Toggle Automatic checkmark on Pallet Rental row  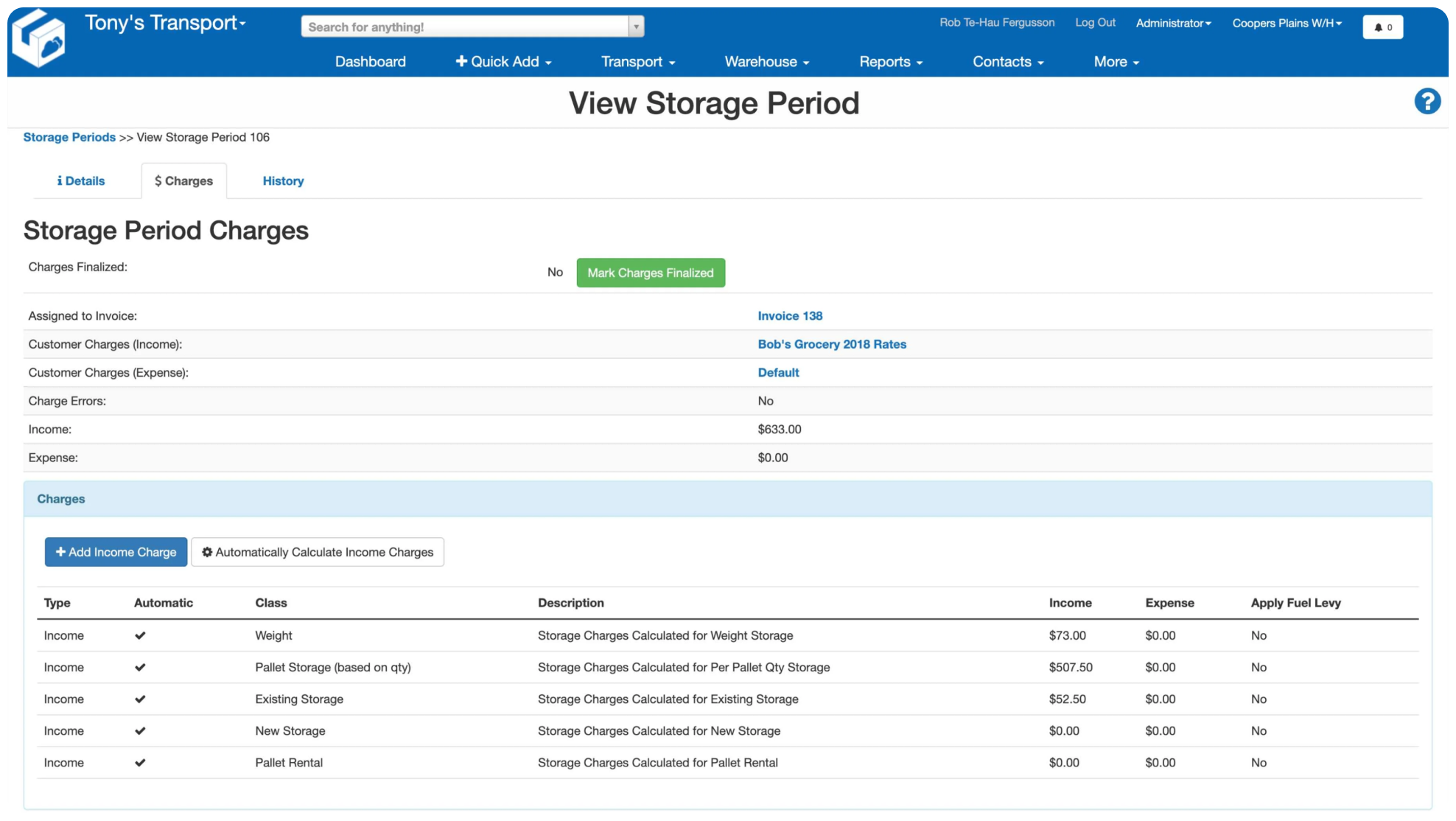tap(140, 762)
